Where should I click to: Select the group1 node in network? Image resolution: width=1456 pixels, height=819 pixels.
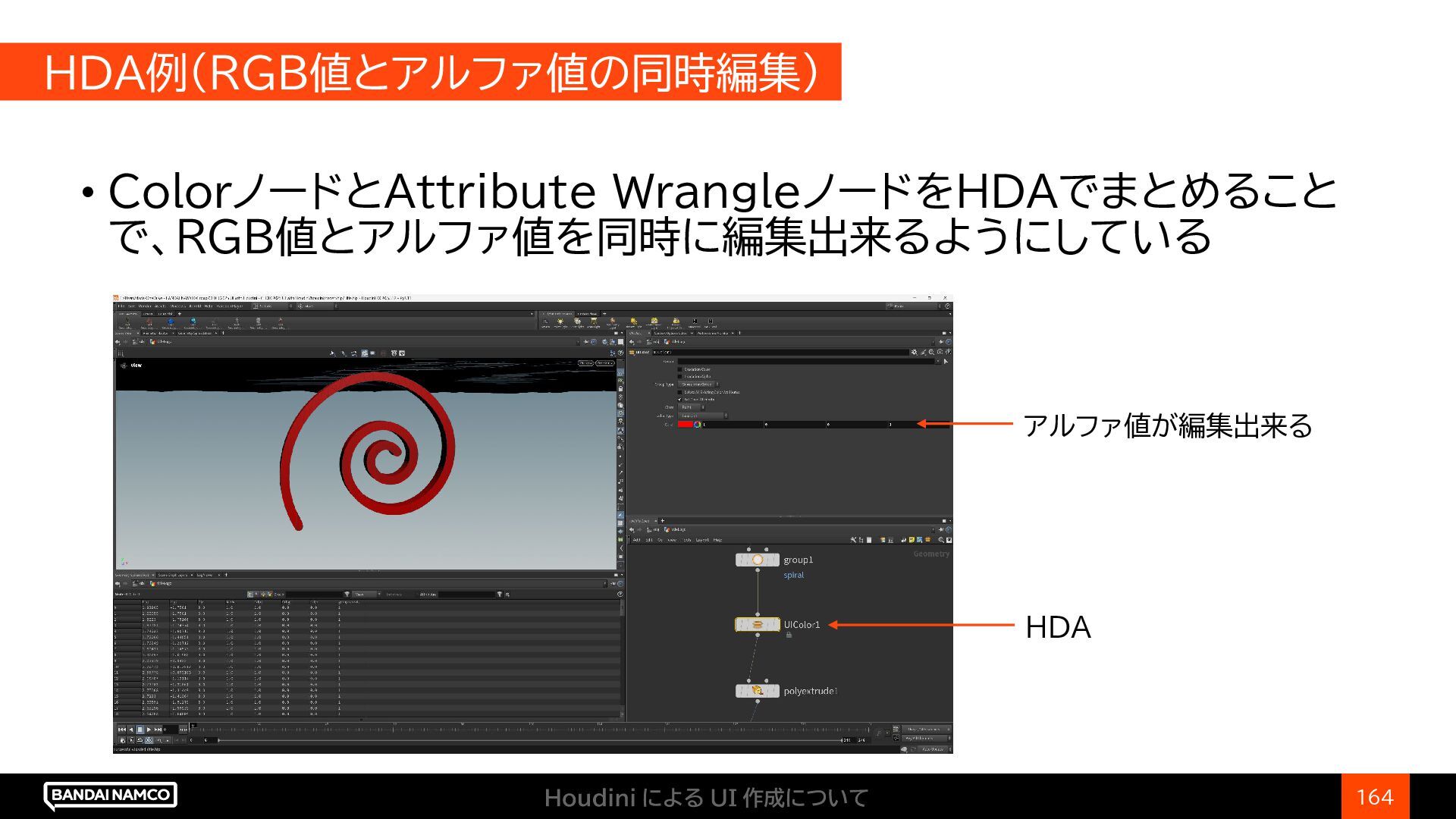point(757,560)
